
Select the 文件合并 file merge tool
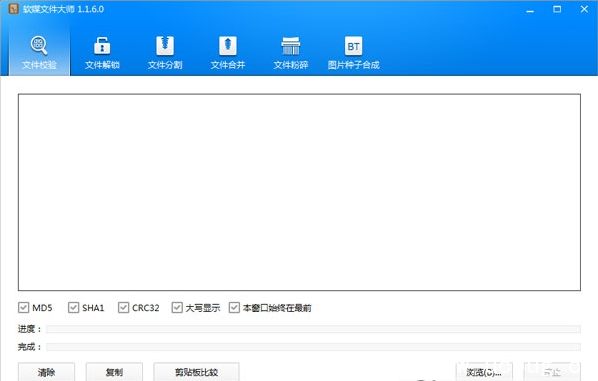pyautogui.click(x=228, y=53)
